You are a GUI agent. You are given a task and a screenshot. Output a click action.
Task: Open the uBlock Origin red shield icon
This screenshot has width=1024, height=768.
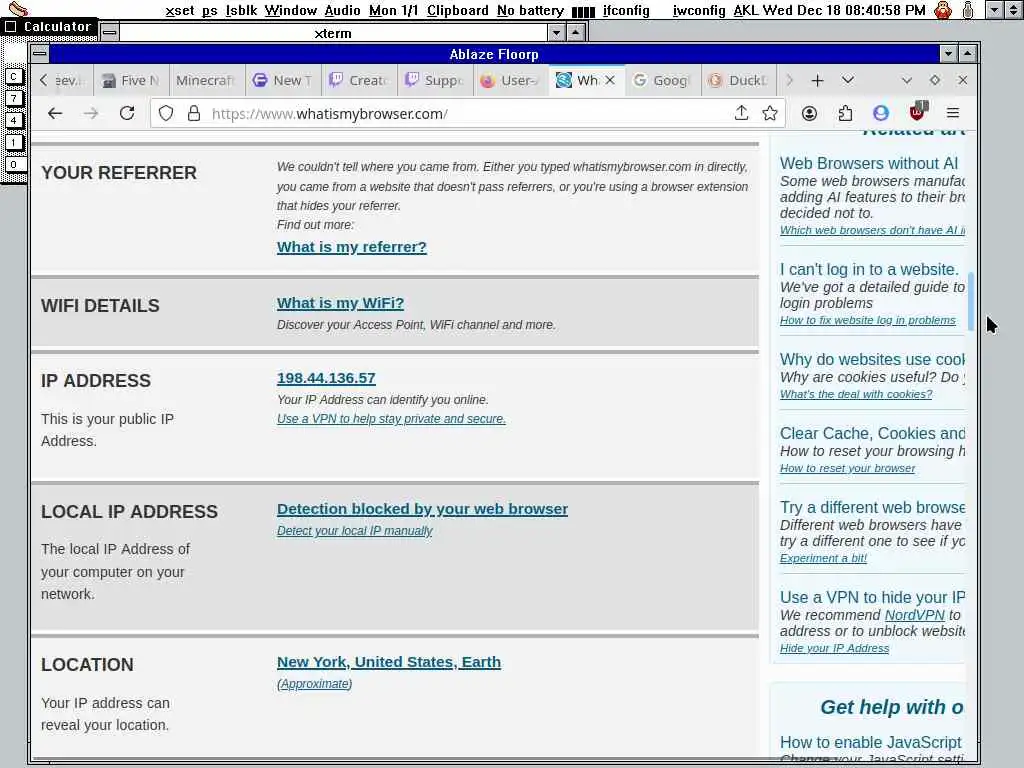(x=918, y=112)
